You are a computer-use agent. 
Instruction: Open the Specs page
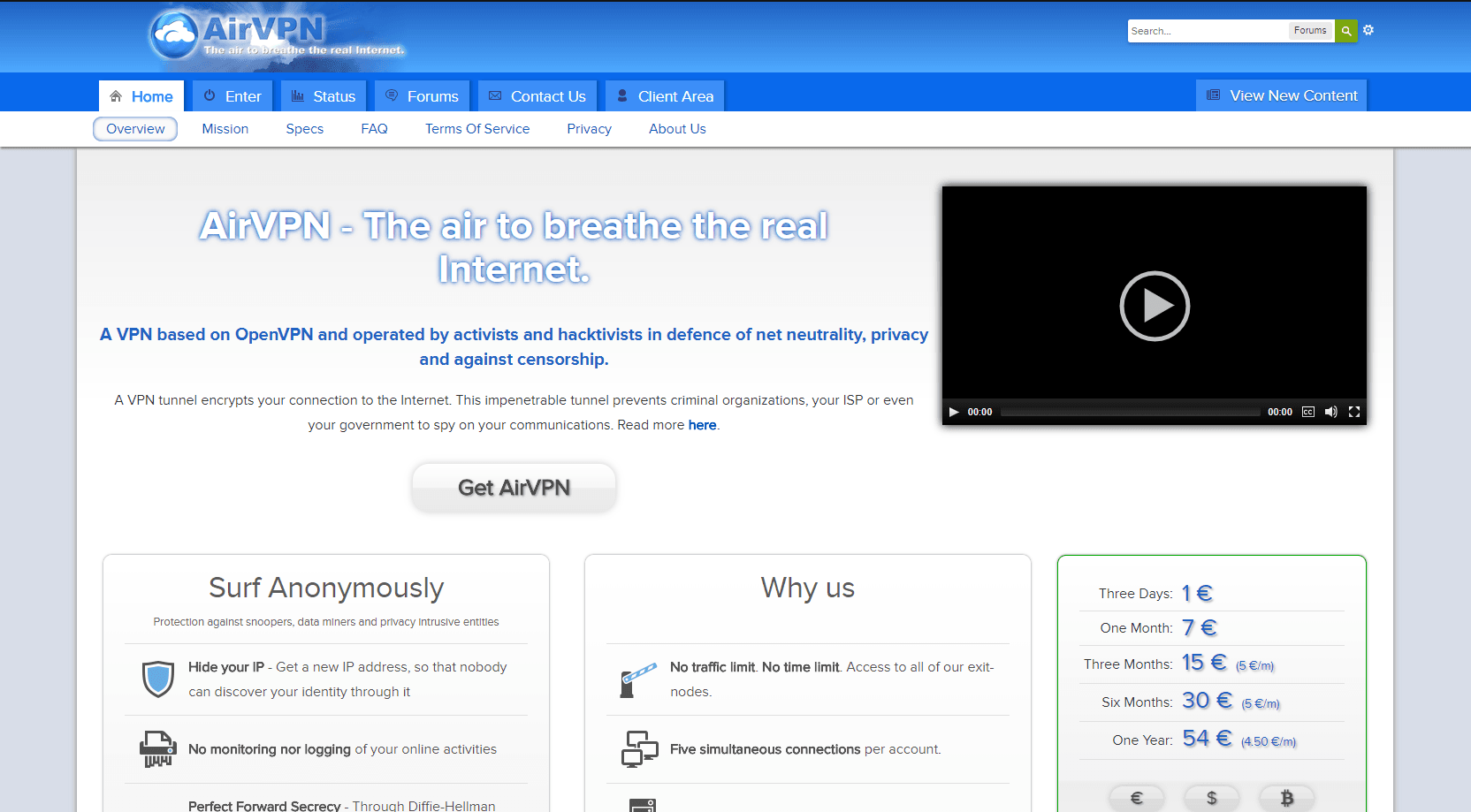305,129
